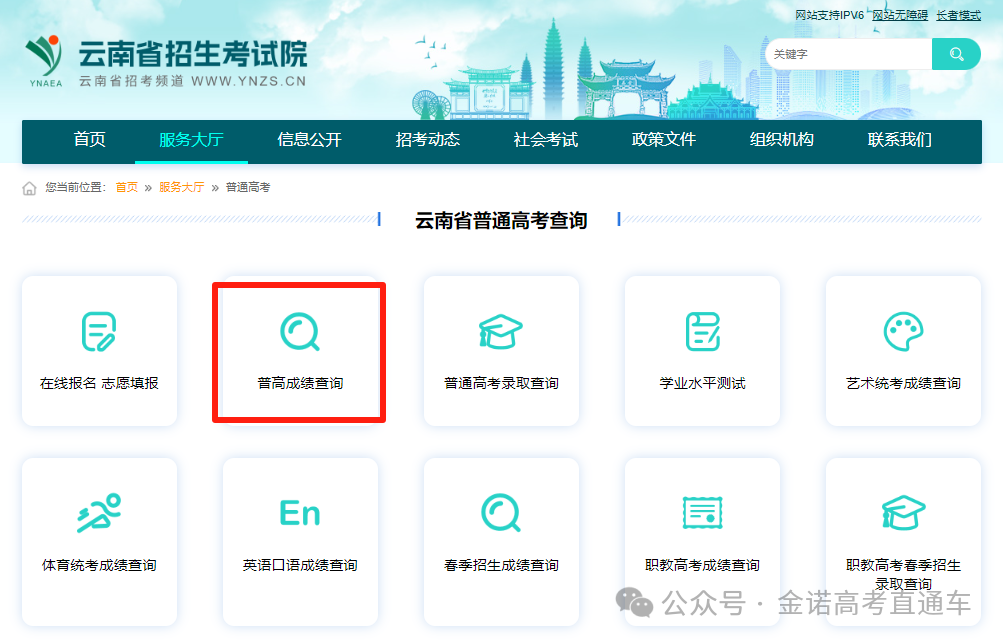Open the 在线报名 志愿填报 document icon

tap(99, 331)
